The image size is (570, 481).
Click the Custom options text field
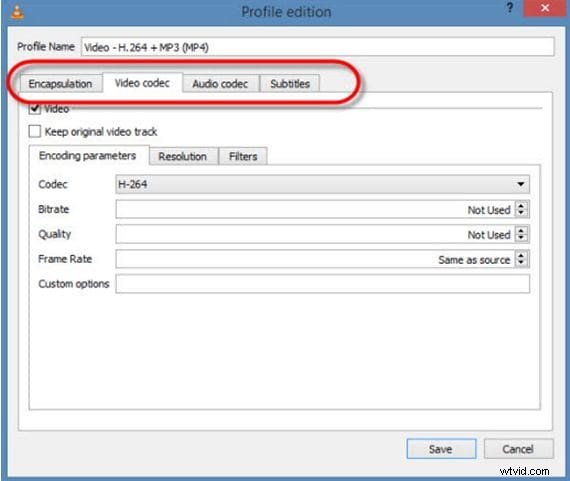click(322, 284)
